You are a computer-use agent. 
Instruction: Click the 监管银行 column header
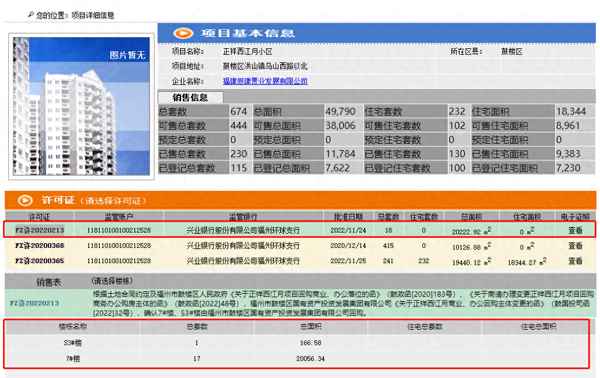point(243,217)
